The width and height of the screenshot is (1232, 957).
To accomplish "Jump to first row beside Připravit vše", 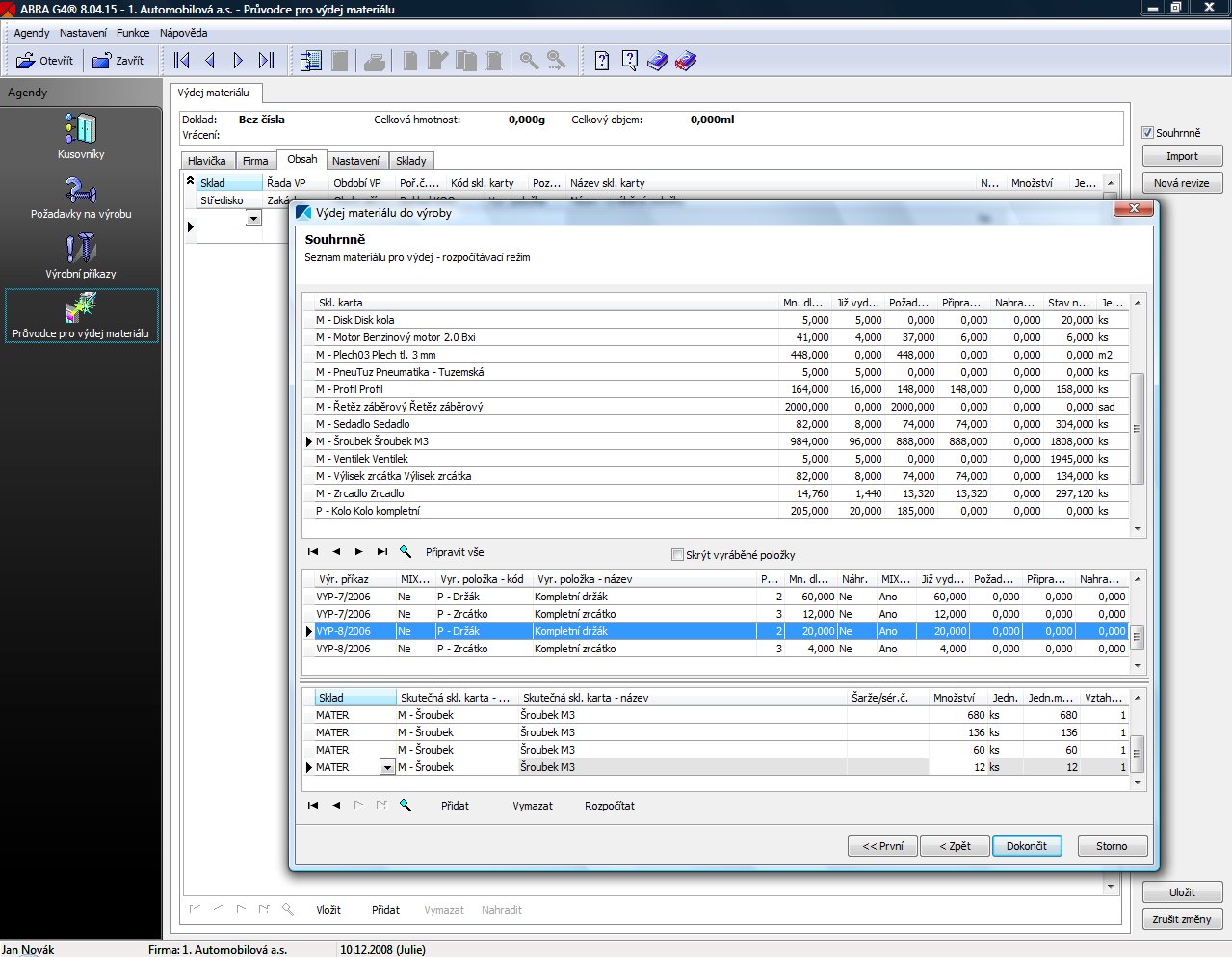I will tap(313, 552).
